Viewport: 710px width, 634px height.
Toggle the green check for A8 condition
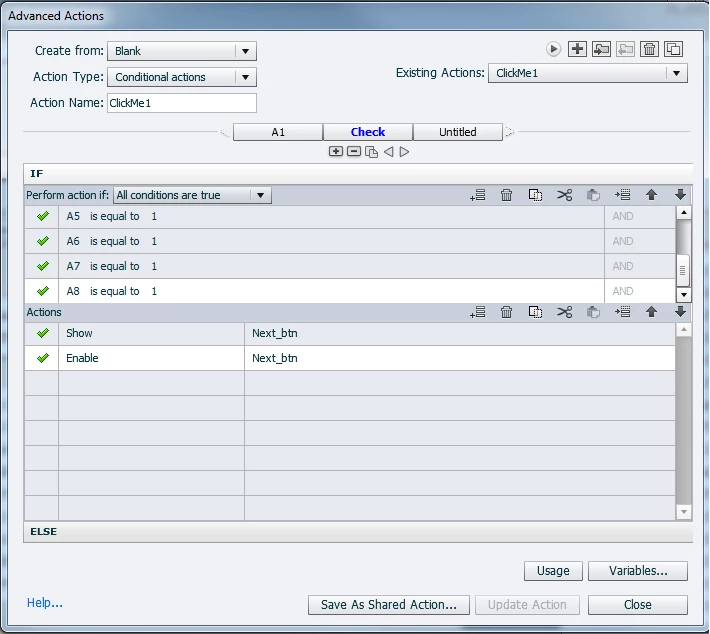[43, 291]
